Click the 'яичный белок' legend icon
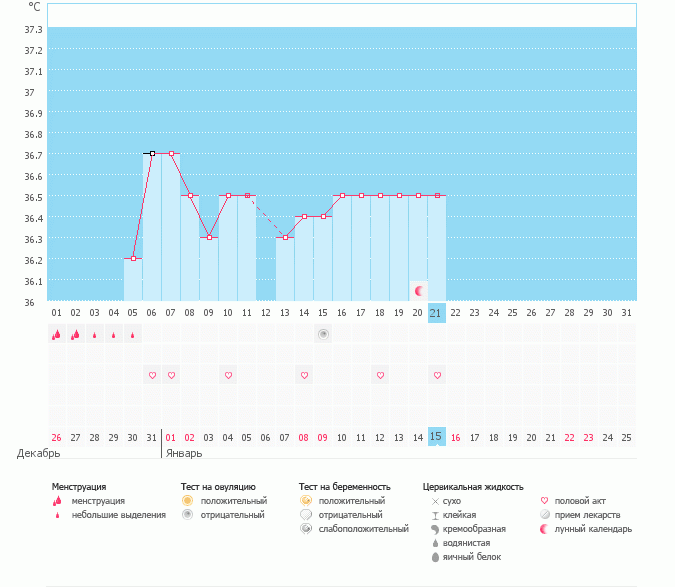 tap(435, 557)
